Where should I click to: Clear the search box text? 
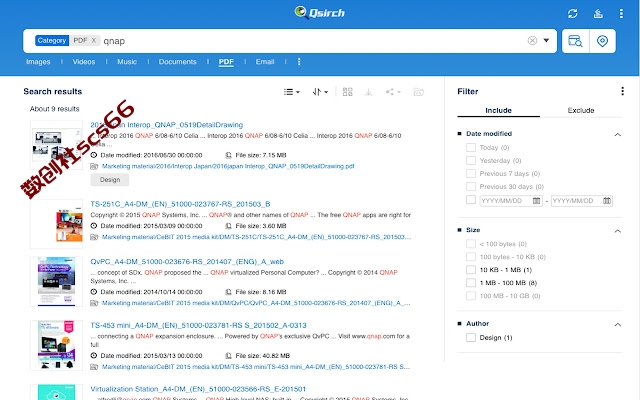(x=532, y=40)
